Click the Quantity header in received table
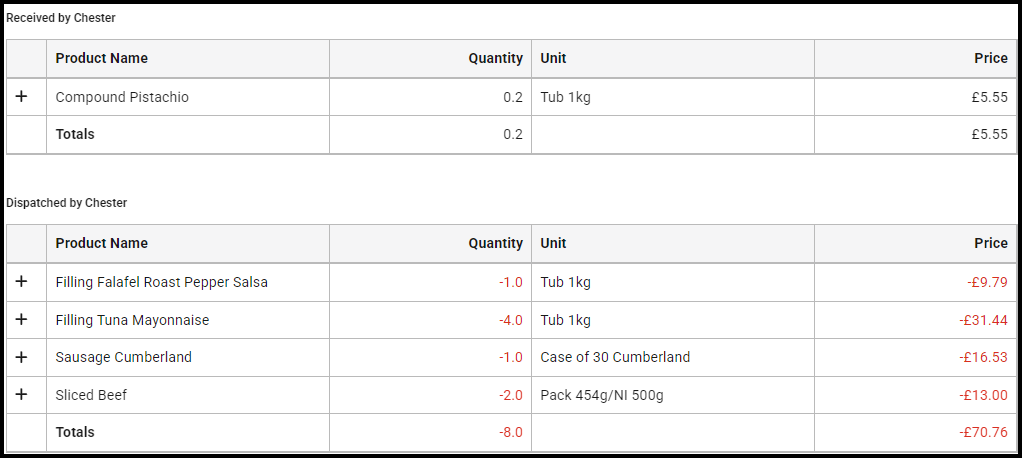 (495, 58)
